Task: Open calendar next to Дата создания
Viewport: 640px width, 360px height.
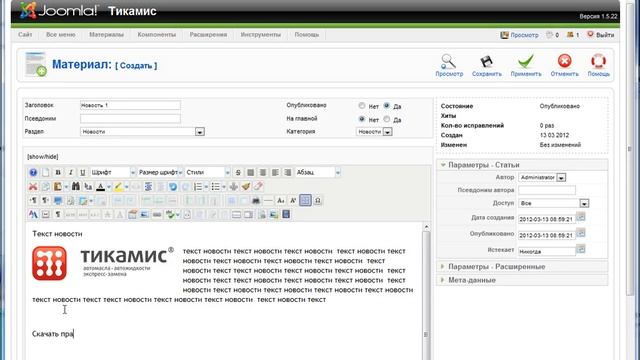Action: pos(580,217)
